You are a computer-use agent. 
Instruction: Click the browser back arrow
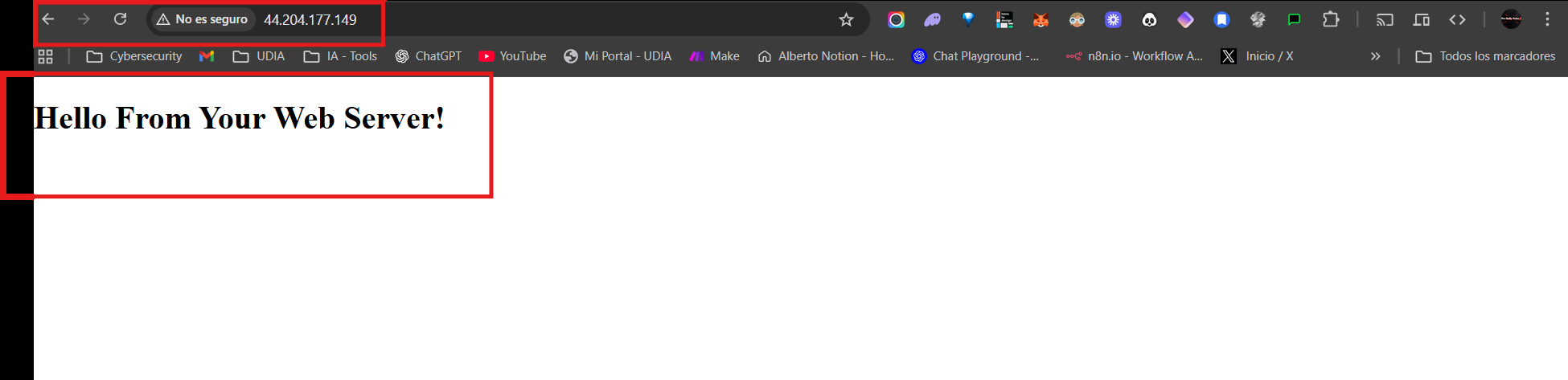coord(48,19)
